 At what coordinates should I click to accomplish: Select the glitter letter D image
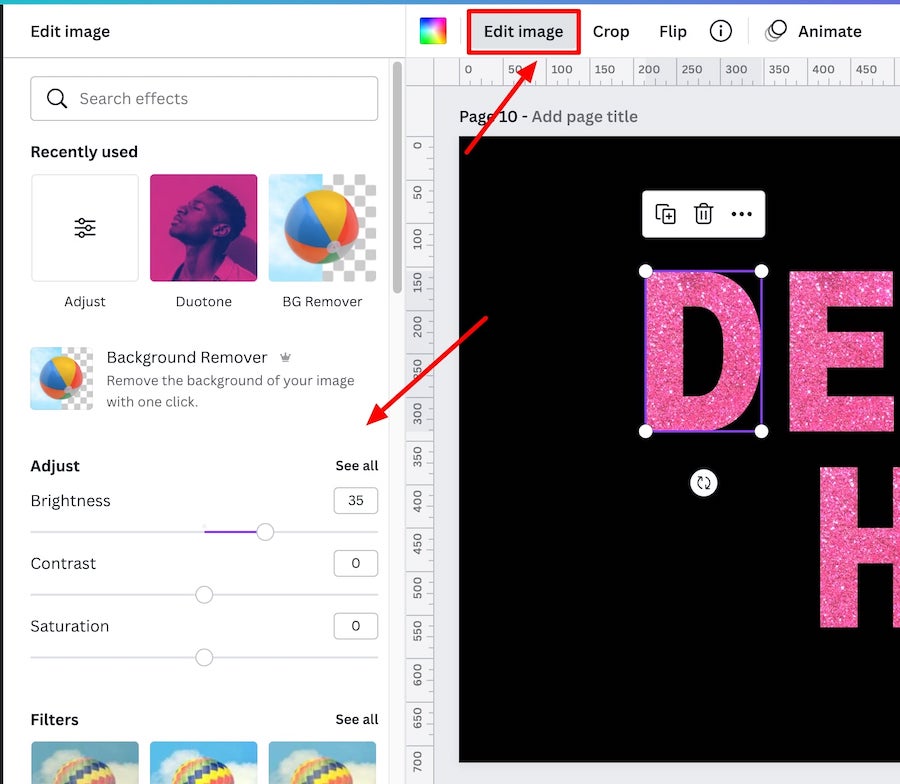tap(703, 351)
